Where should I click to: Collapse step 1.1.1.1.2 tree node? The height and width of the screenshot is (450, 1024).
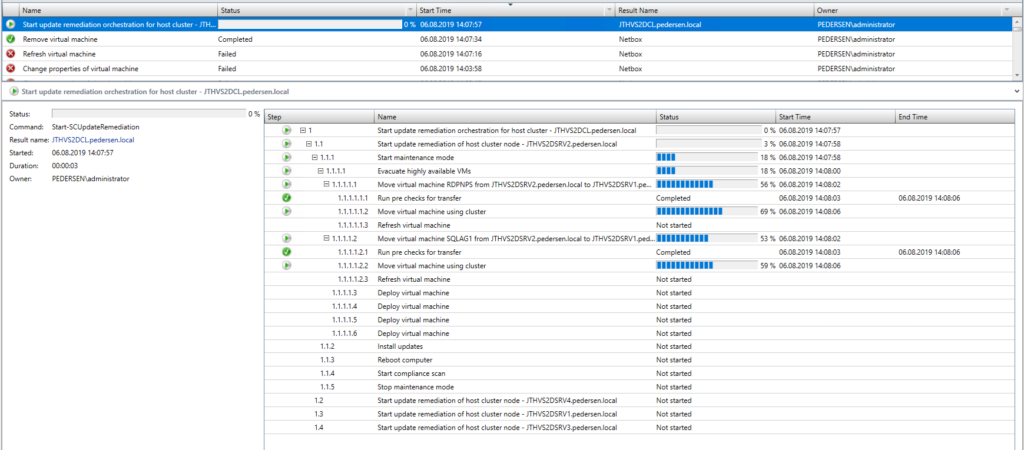[x=327, y=238]
